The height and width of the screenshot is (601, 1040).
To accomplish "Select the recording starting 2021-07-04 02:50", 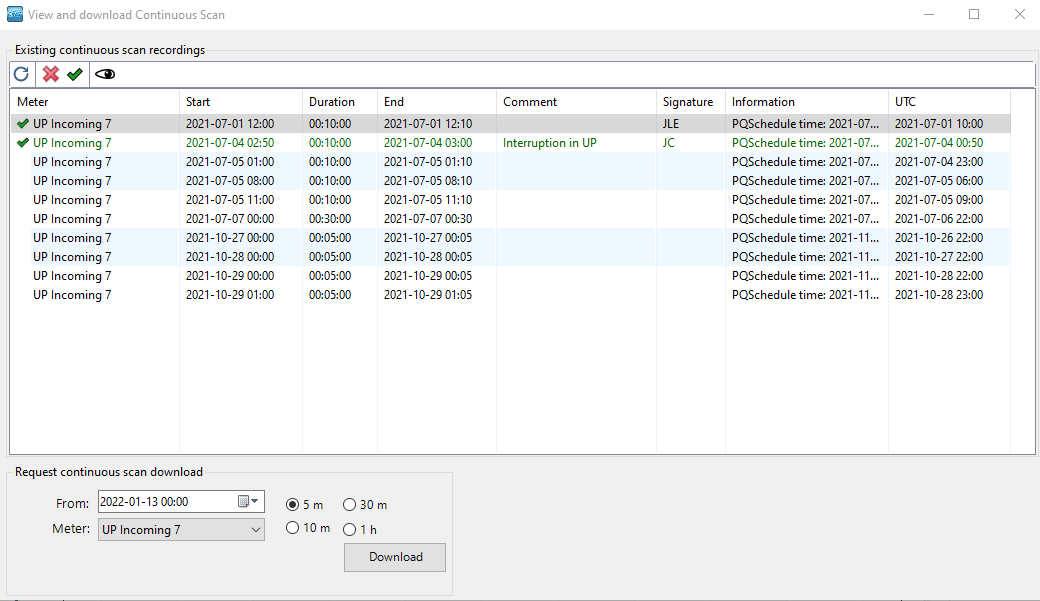I will coord(511,143).
